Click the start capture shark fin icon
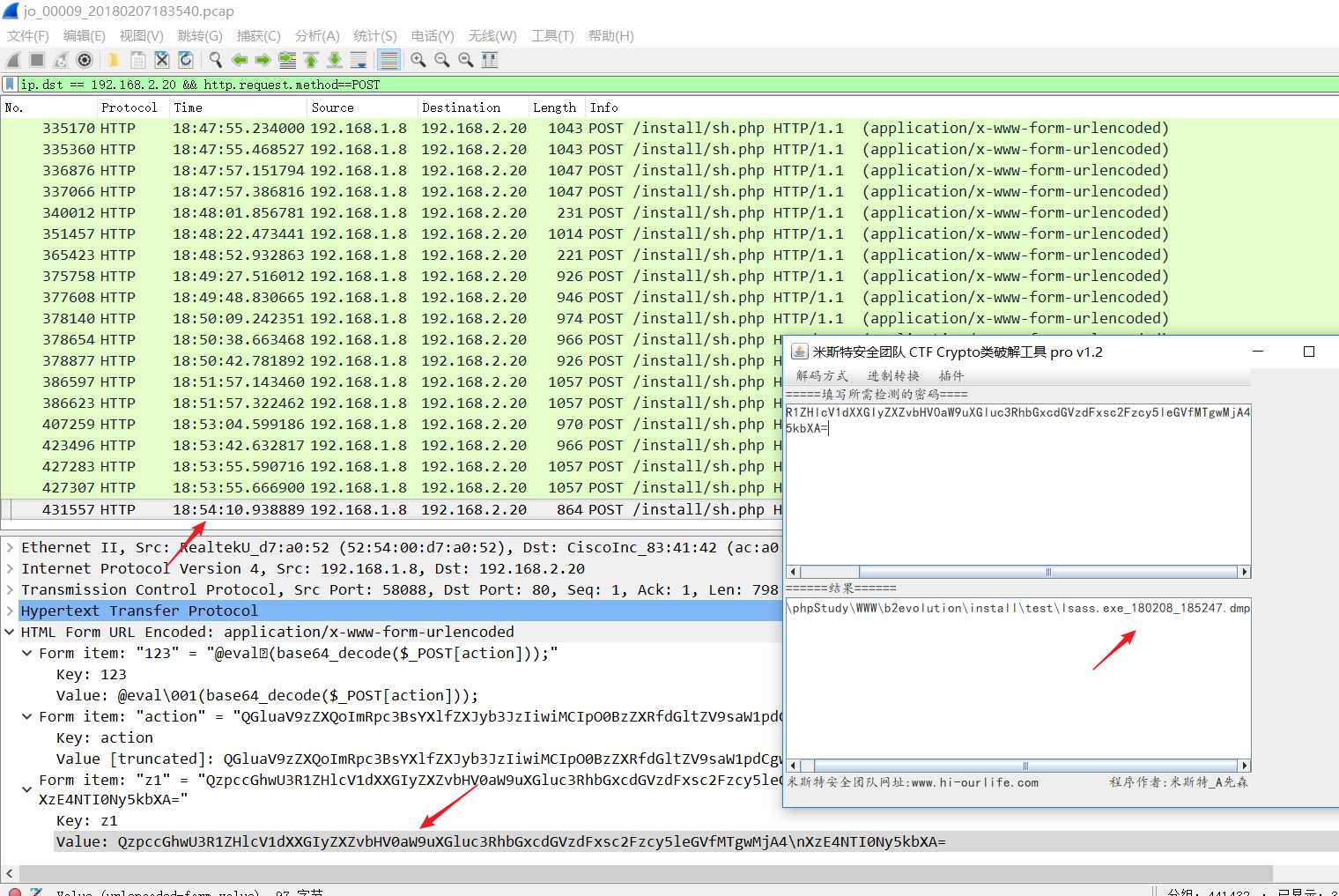The image size is (1339, 896). [x=13, y=60]
